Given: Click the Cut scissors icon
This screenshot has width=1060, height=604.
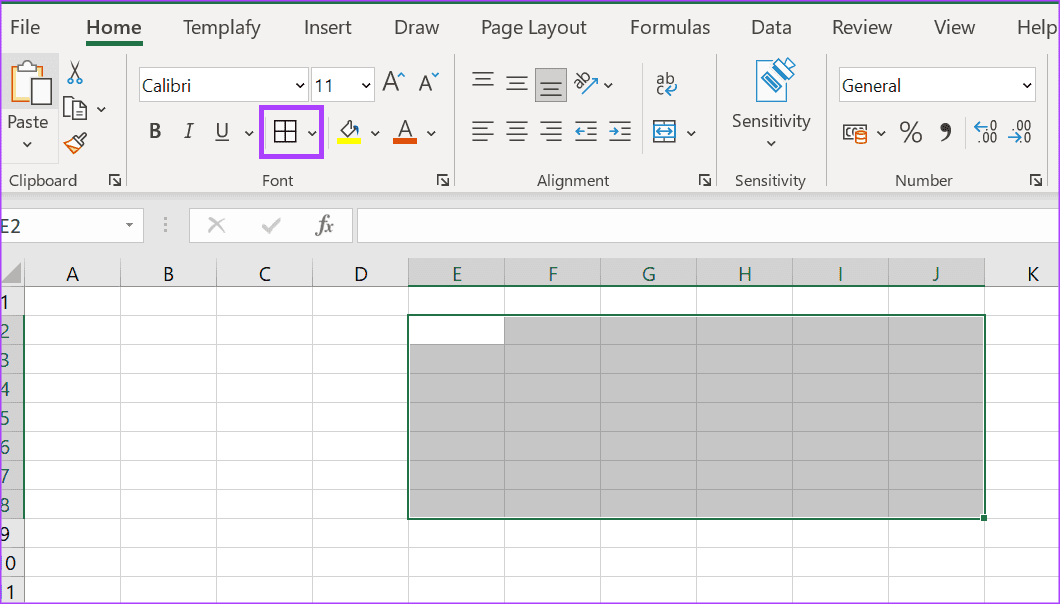Looking at the screenshot, I should 74,72.
